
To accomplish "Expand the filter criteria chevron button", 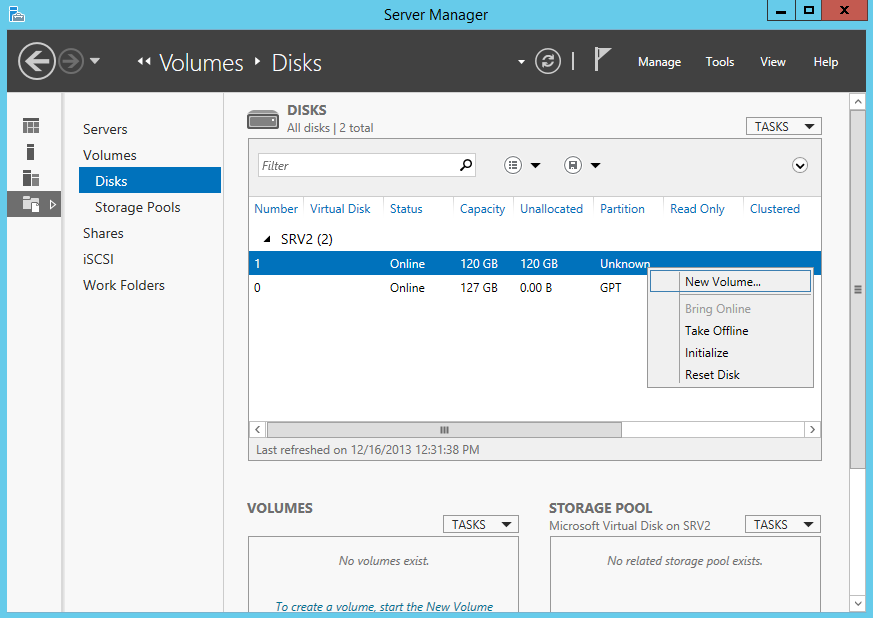I will (x=800, y=166).
